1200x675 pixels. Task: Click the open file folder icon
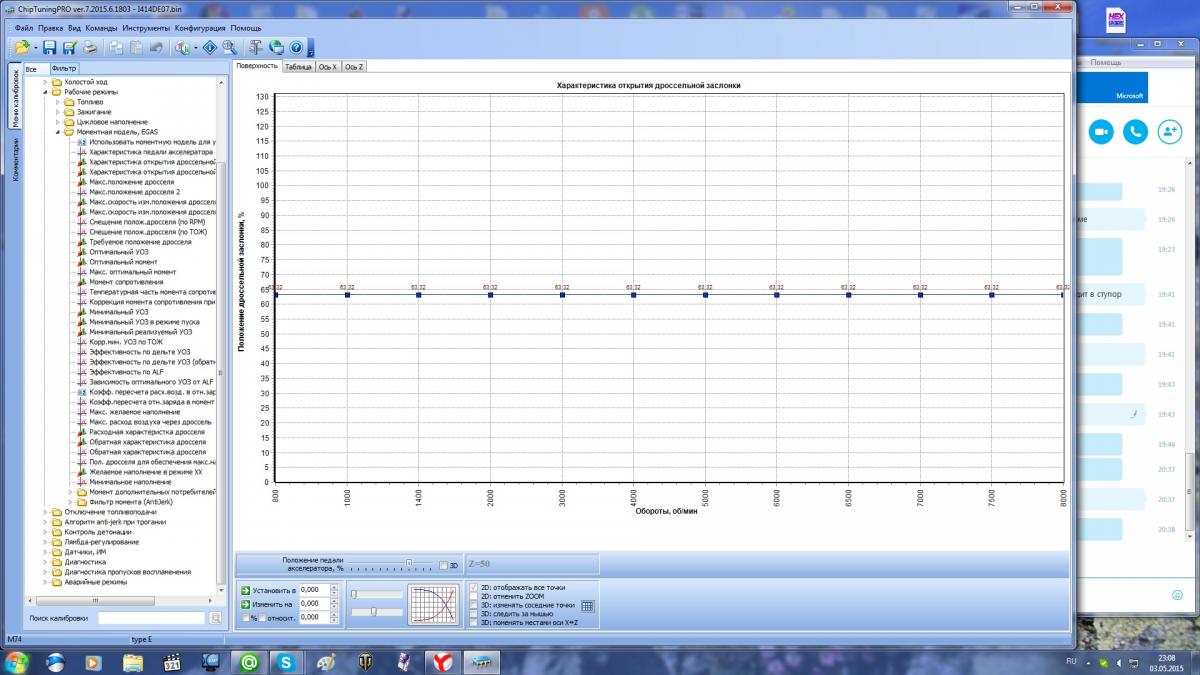22,47
